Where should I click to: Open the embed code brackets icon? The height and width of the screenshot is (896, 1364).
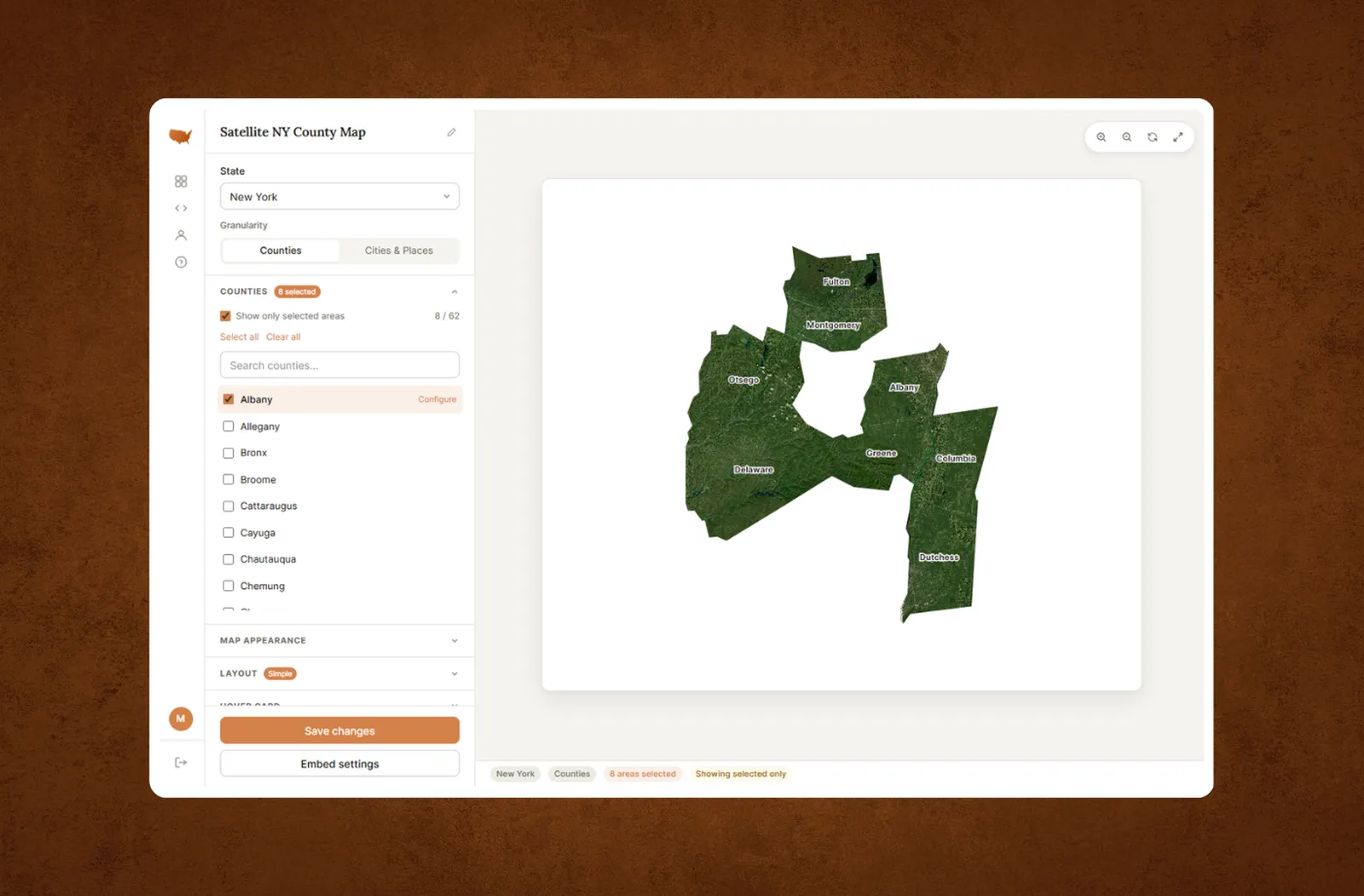181,208
